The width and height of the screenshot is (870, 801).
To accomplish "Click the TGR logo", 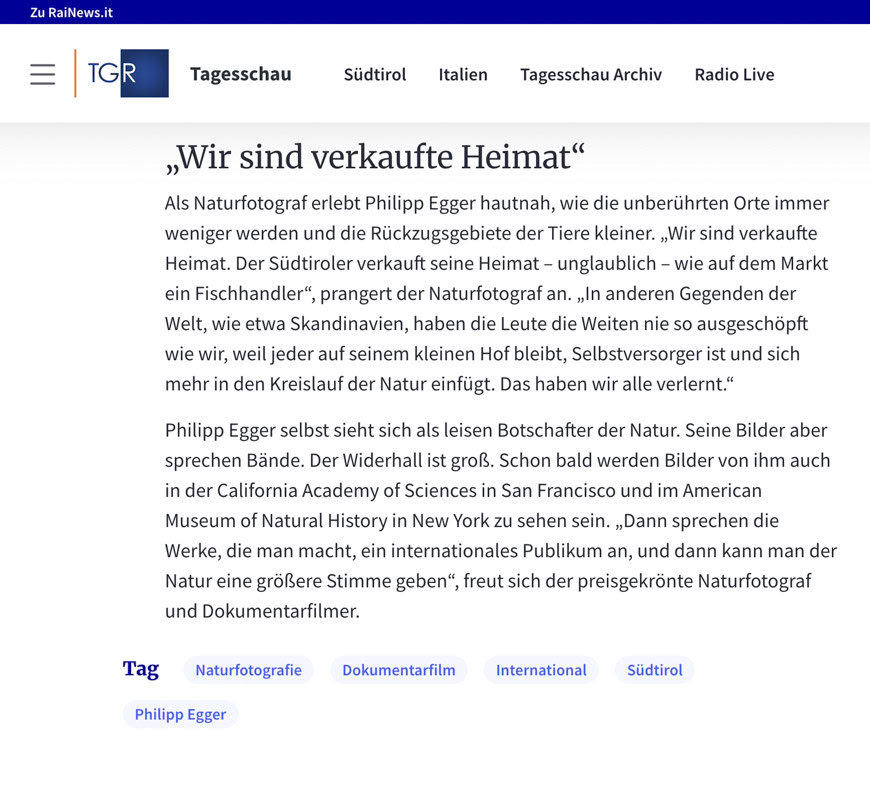I will coord(123,74).
